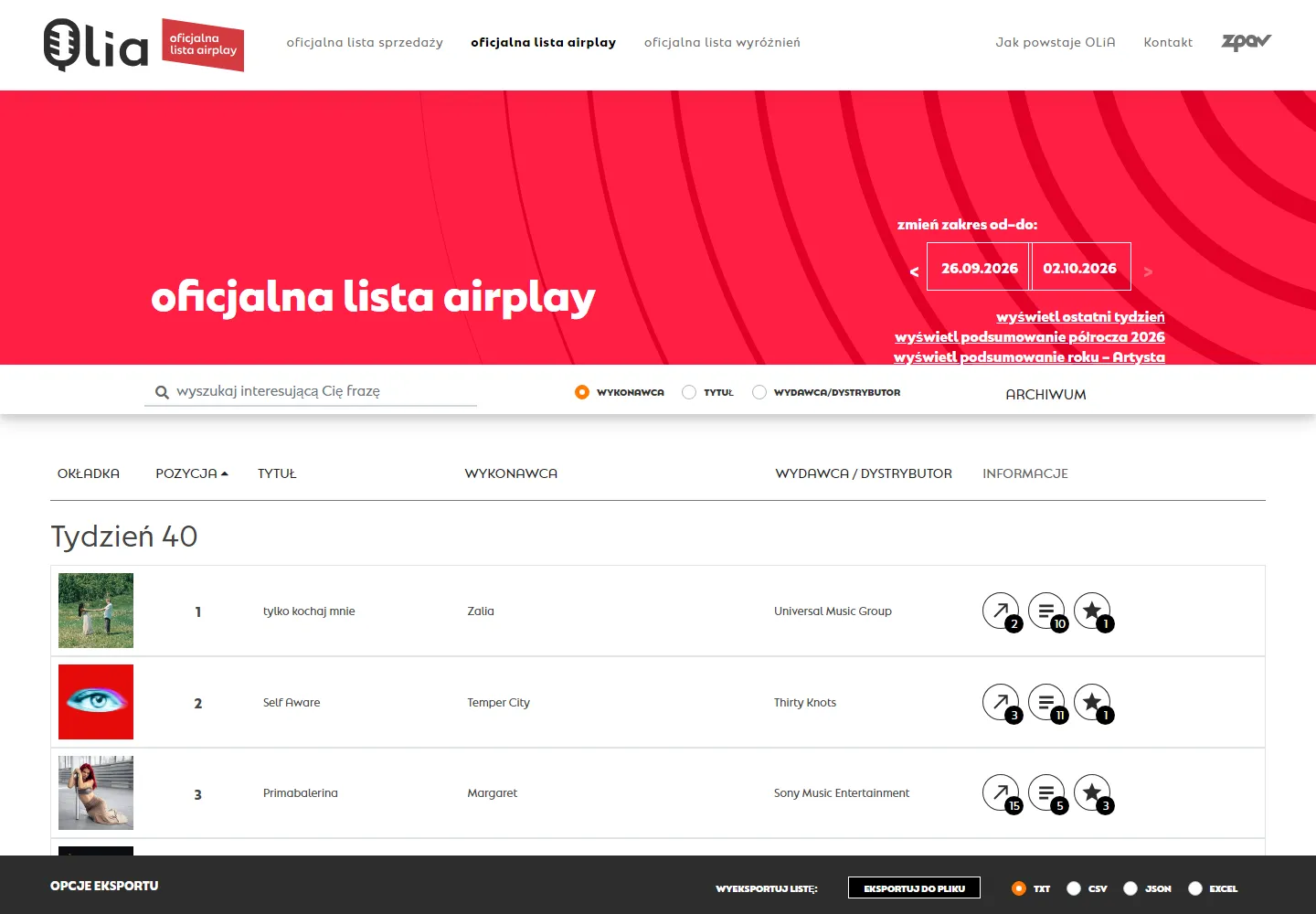Click position-change arrow icon for Zalia row
Viewport: 1316px width, 914px height.
[1001, 611]
